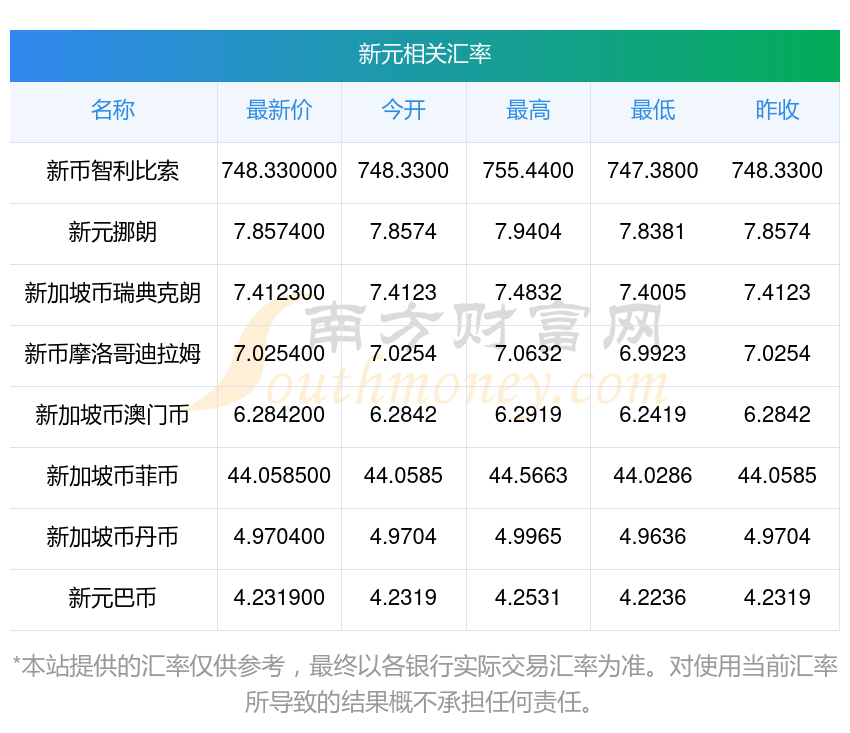Viewport: 850px width, 733px height.
Task: Click latest price 7.412300
Action: point(279,293)
